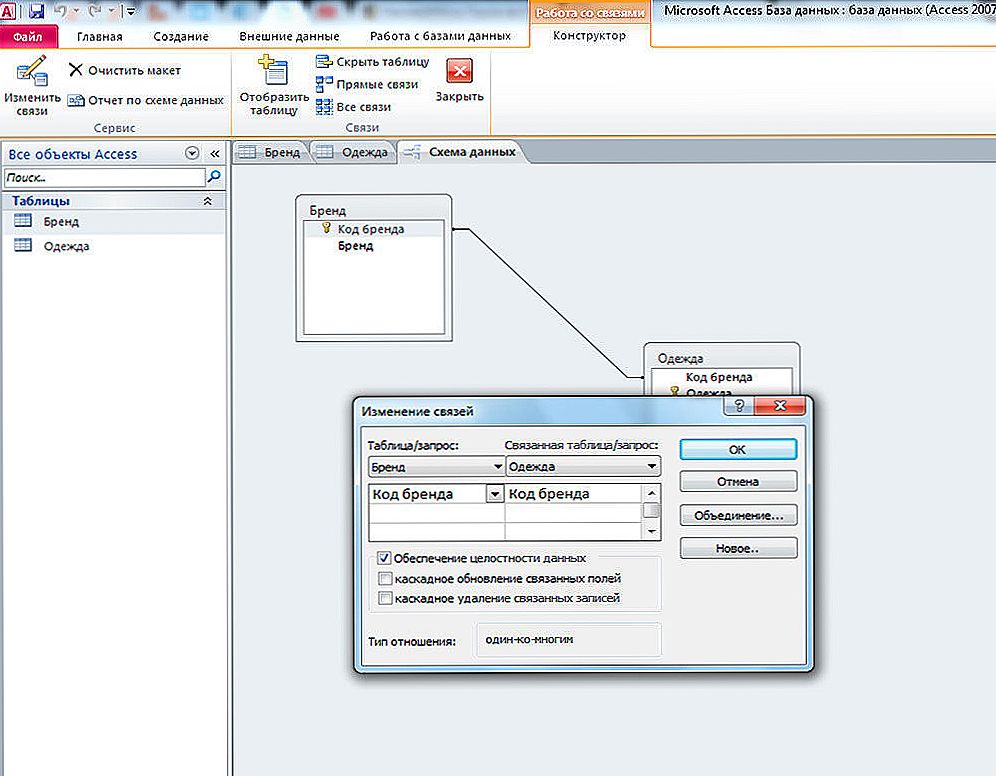The height and width of the screenshot is (776, 996).
Task: Uncheck Обеспечение целостности данных checkbox
Action: pos(384,558)
